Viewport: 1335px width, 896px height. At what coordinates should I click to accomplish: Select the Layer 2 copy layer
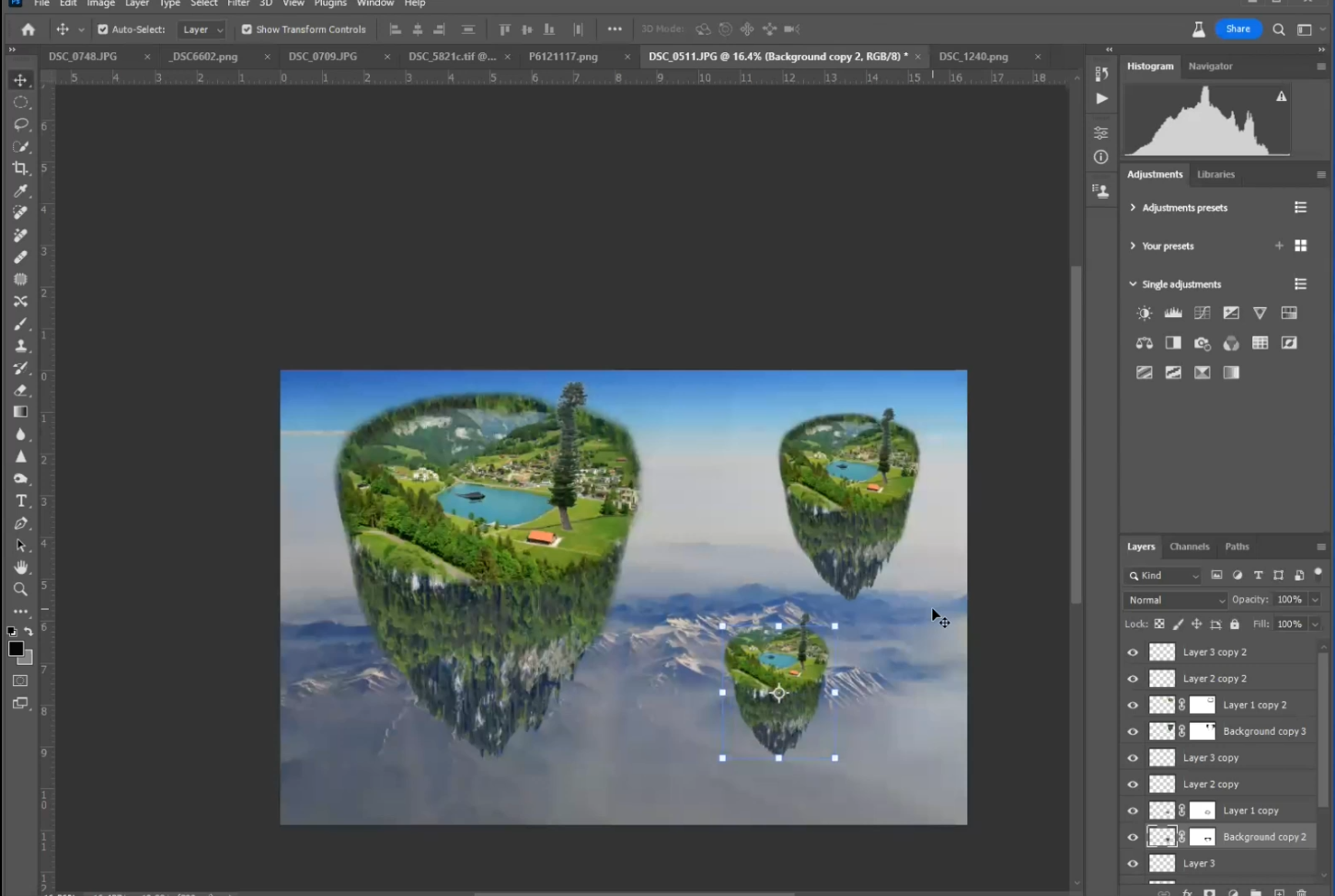coord(1210,784)
